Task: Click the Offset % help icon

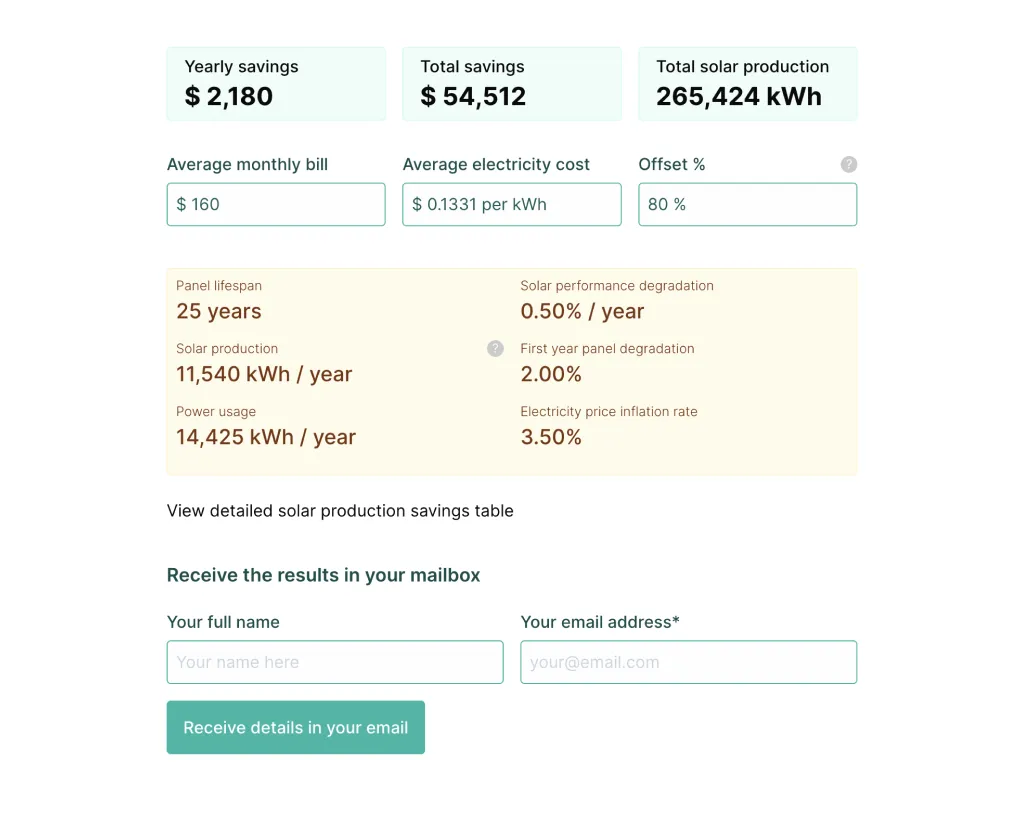Action: [x=849, y=165]
